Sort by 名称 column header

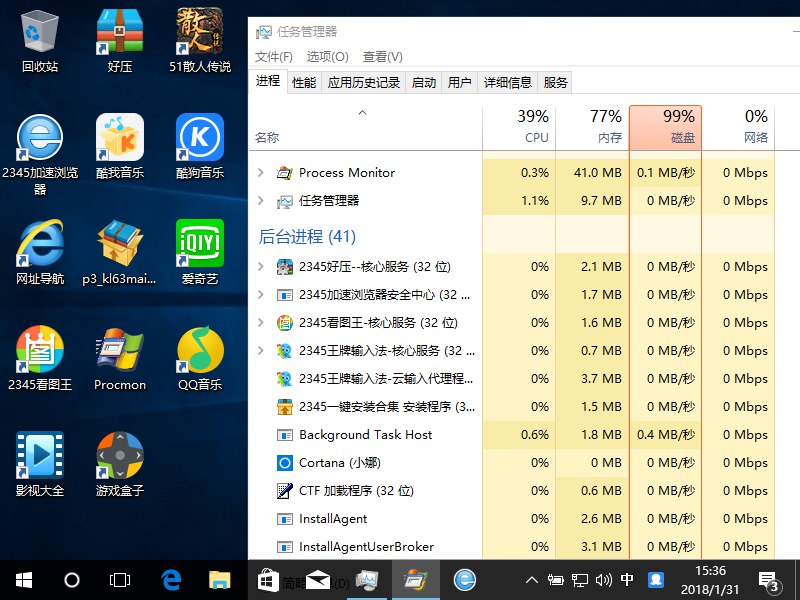(x=365, y=128)
